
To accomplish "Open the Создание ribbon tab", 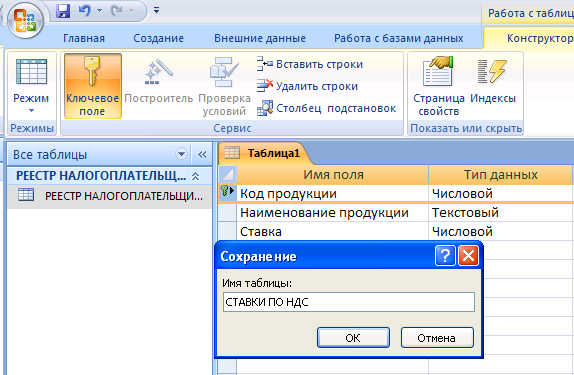I will [159, 38].
